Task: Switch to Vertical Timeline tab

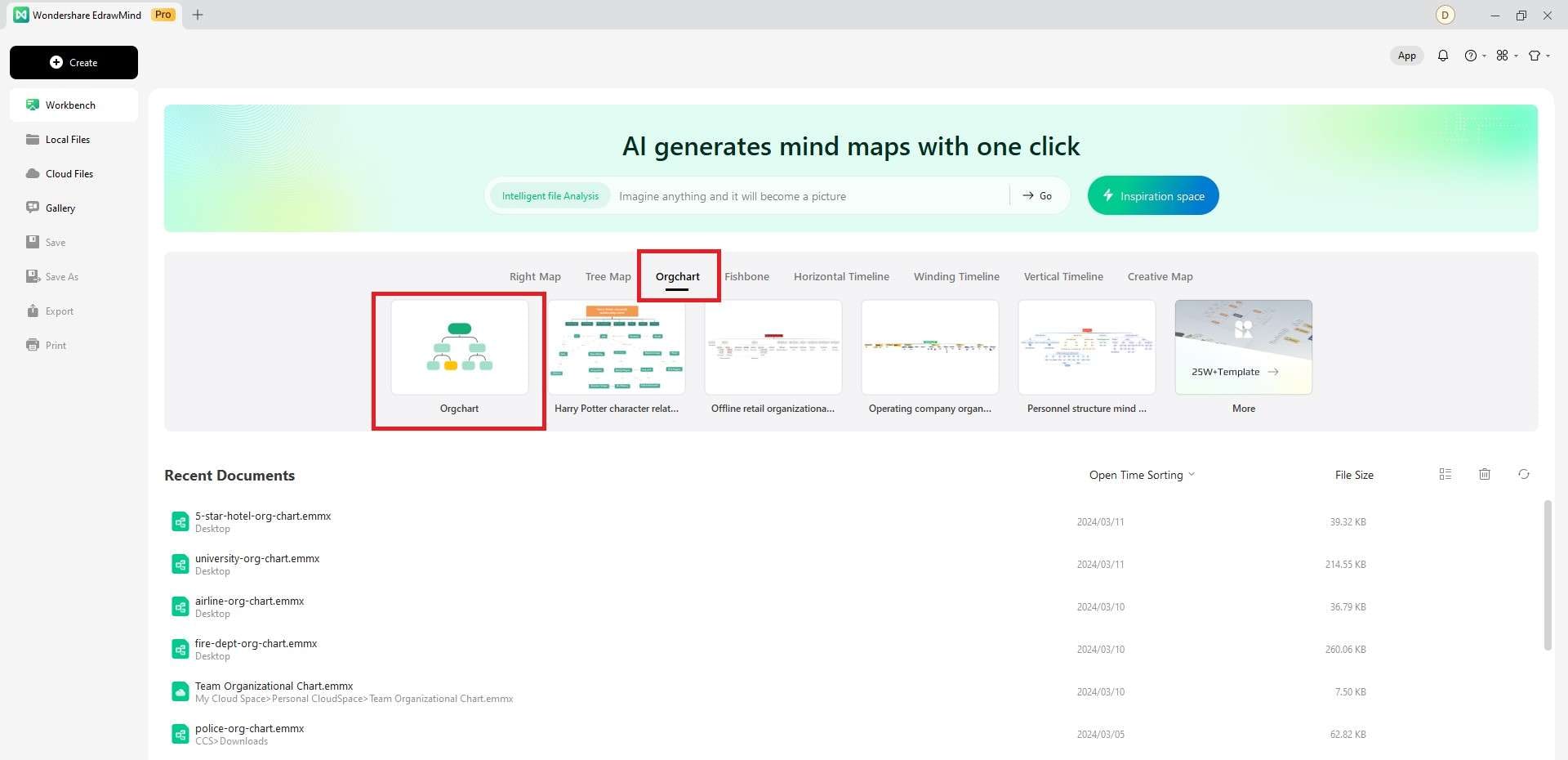Action: click(x=1063, y=277)
